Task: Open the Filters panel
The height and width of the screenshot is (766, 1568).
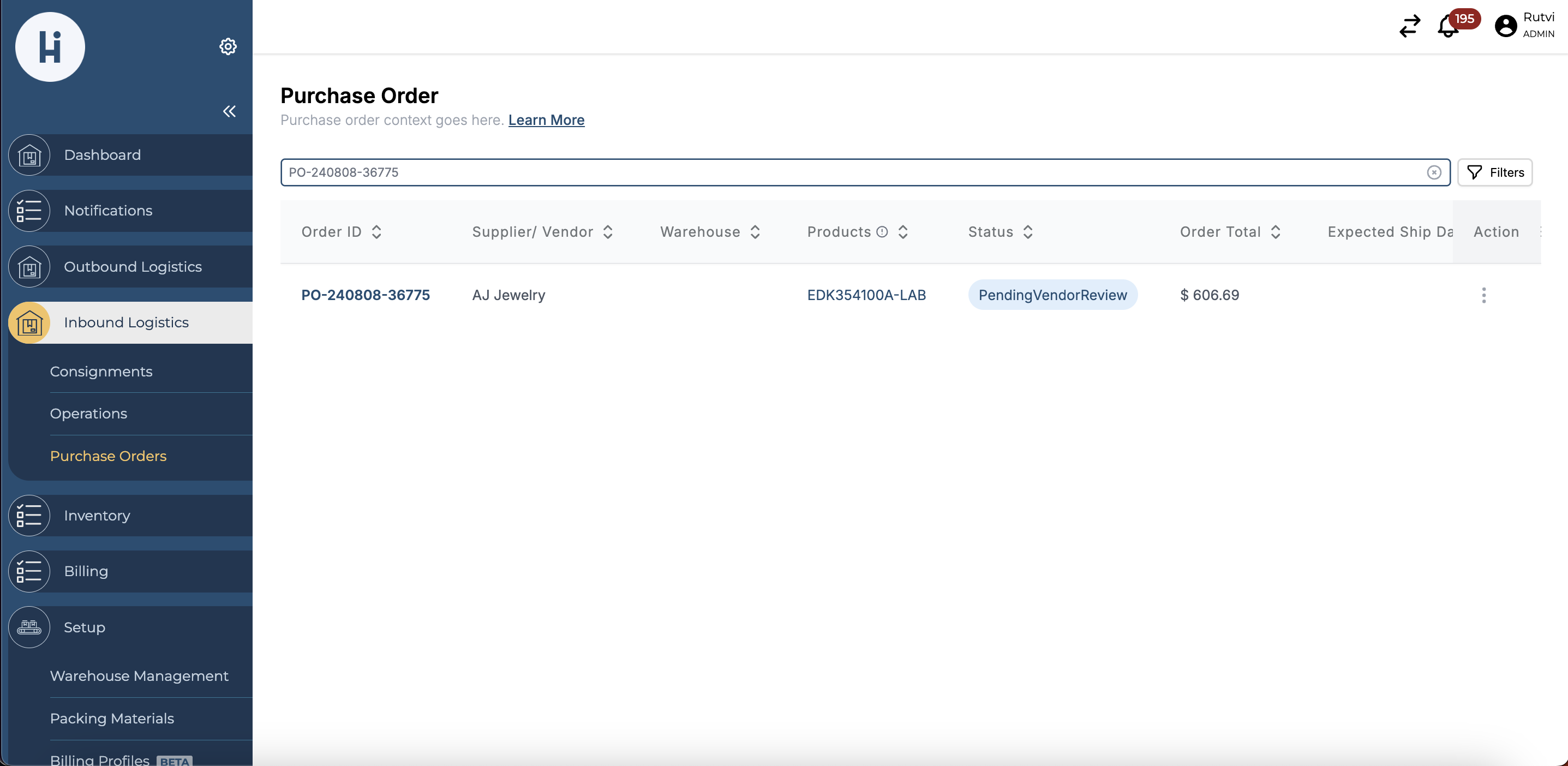Action: point(1495,172)
